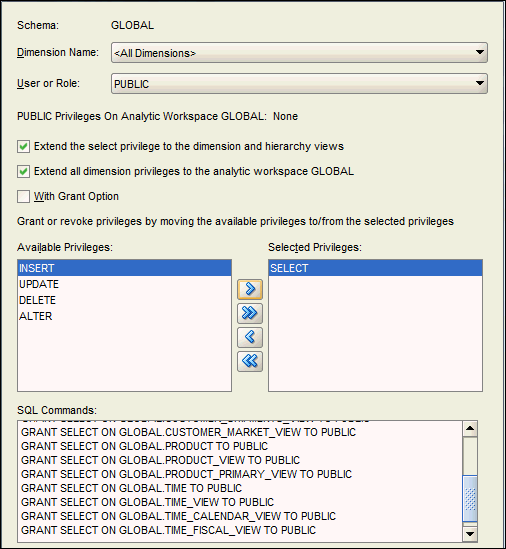Screen dimensions: 506x549
Task: Uncheck Extend all dimension privileges checkbox
Action: [23, 172]
